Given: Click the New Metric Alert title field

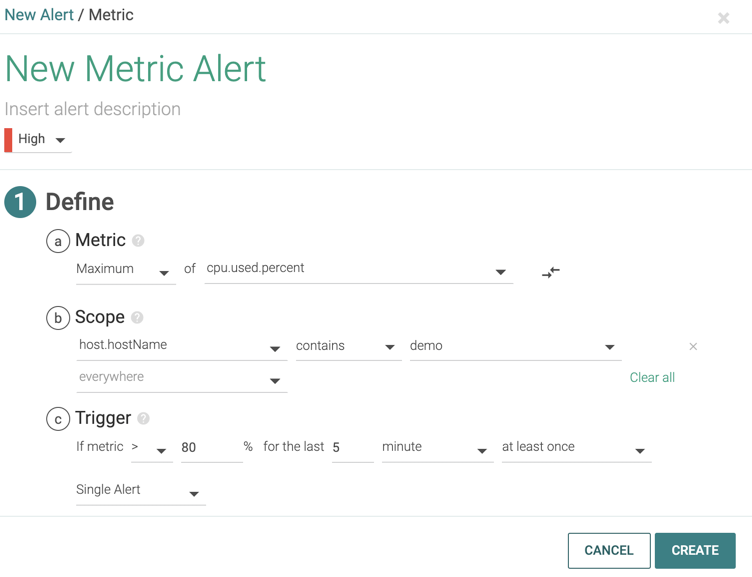Looking at the screenshot, I should (x=135, y=69).
